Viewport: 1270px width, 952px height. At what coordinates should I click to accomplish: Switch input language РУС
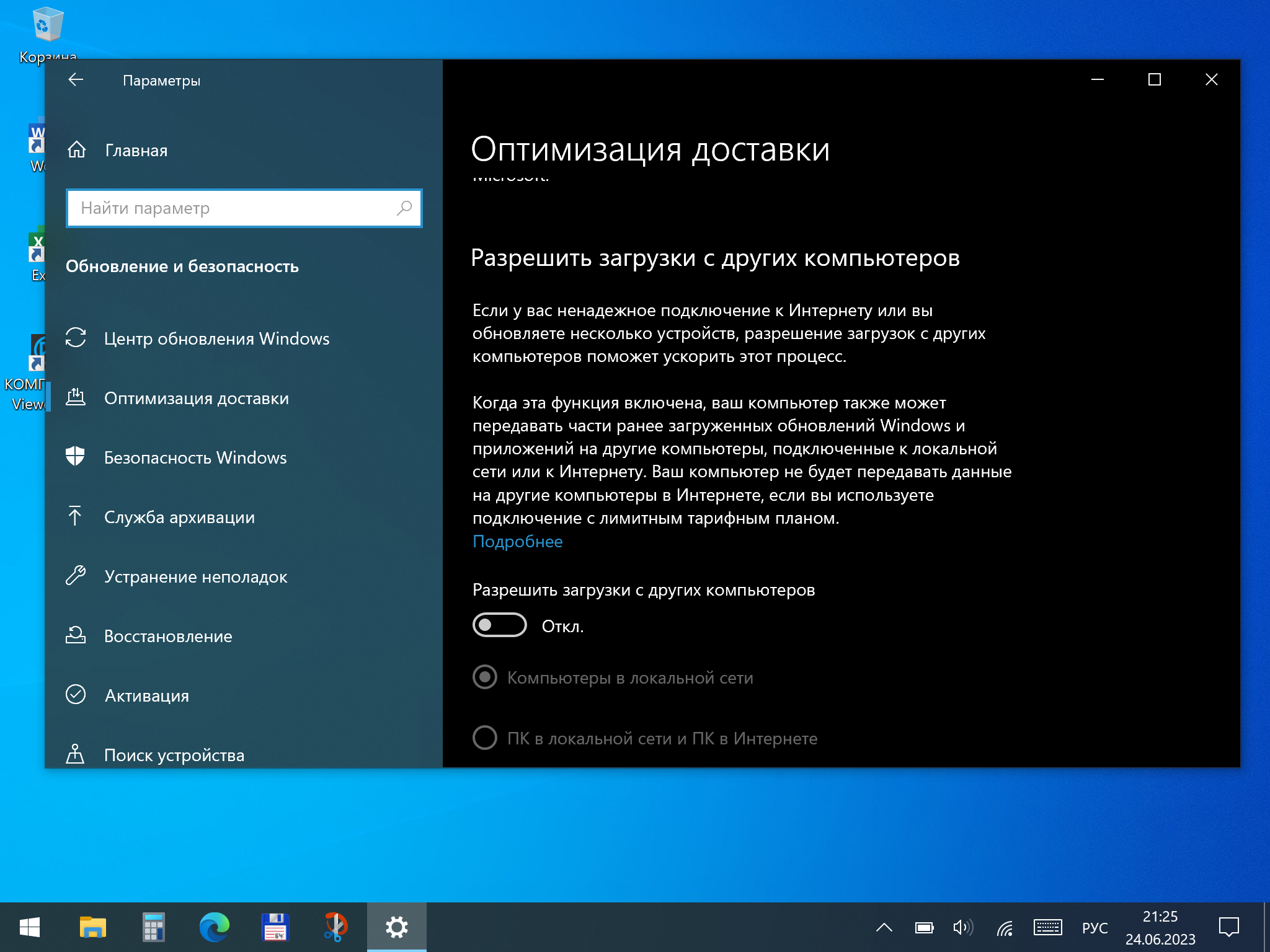pyautogui.click(x=1095, y=928)
